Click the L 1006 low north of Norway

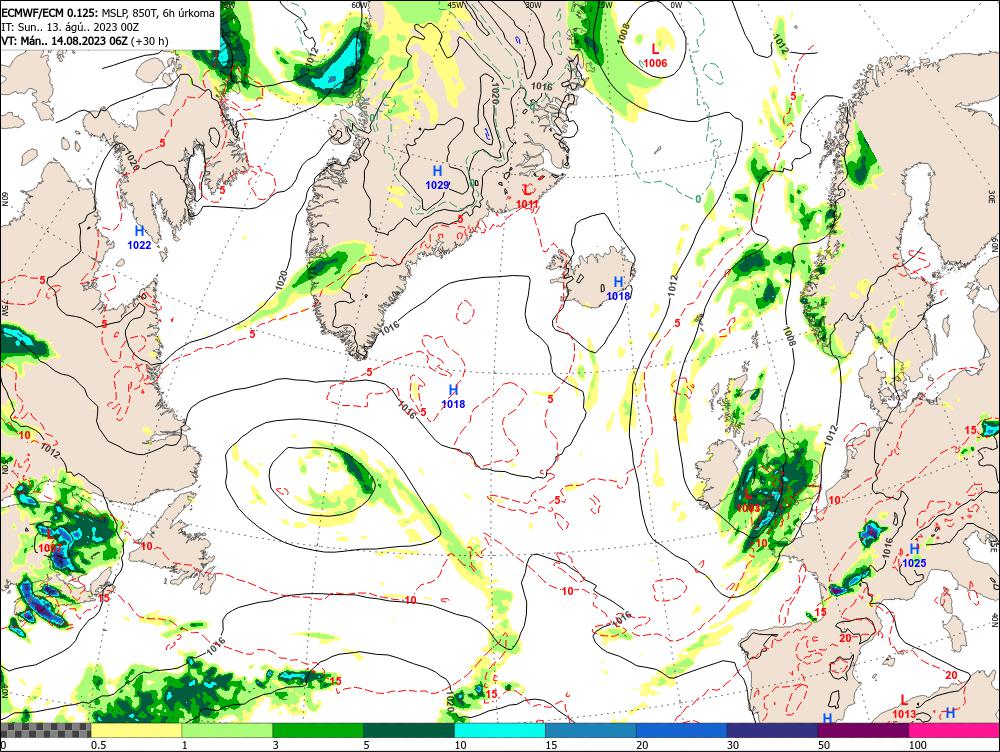point(655,55)
